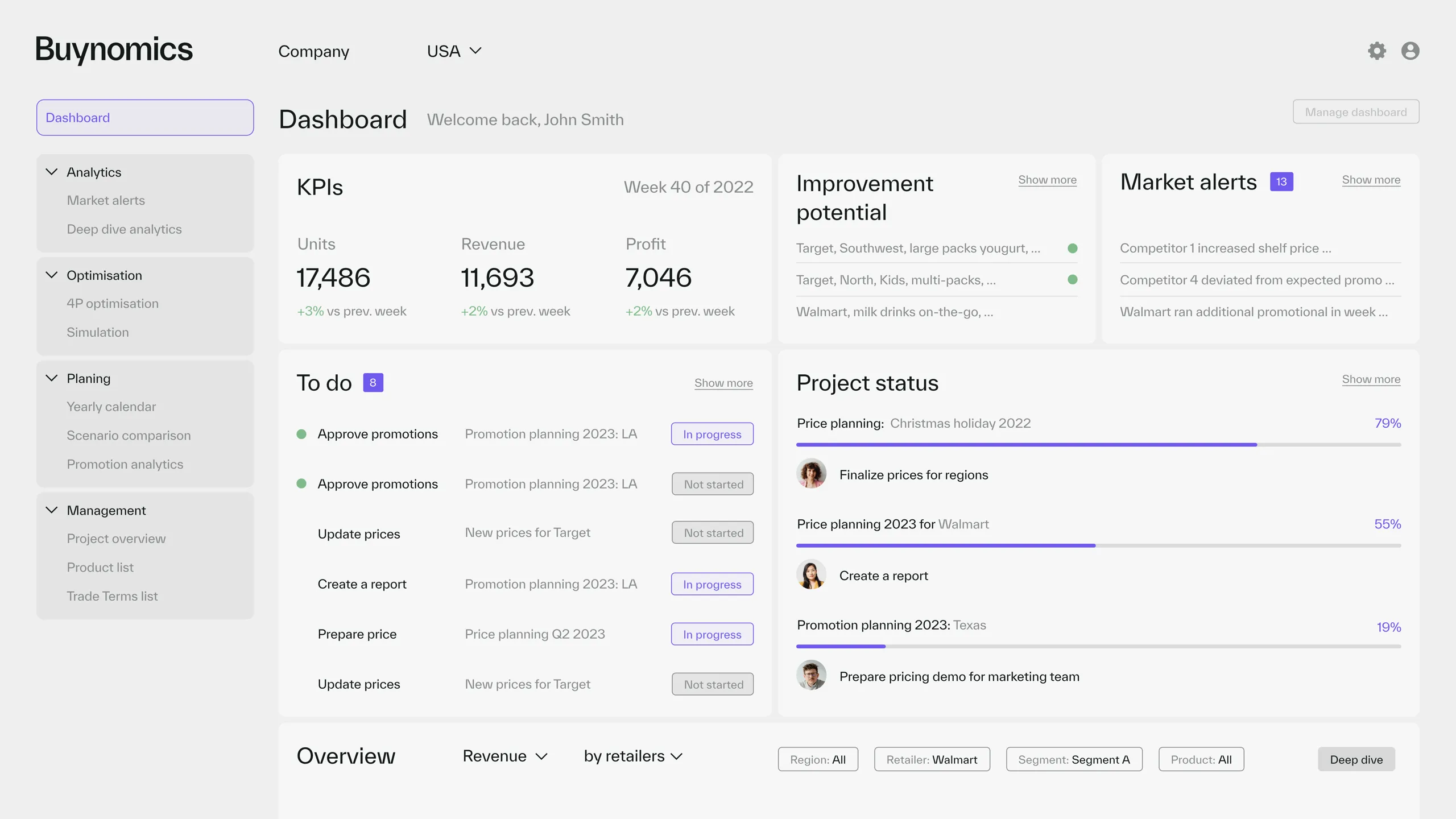Click avatar next to Create a report task
Viewport: 1456px width, 819px height.
point(811,575)
